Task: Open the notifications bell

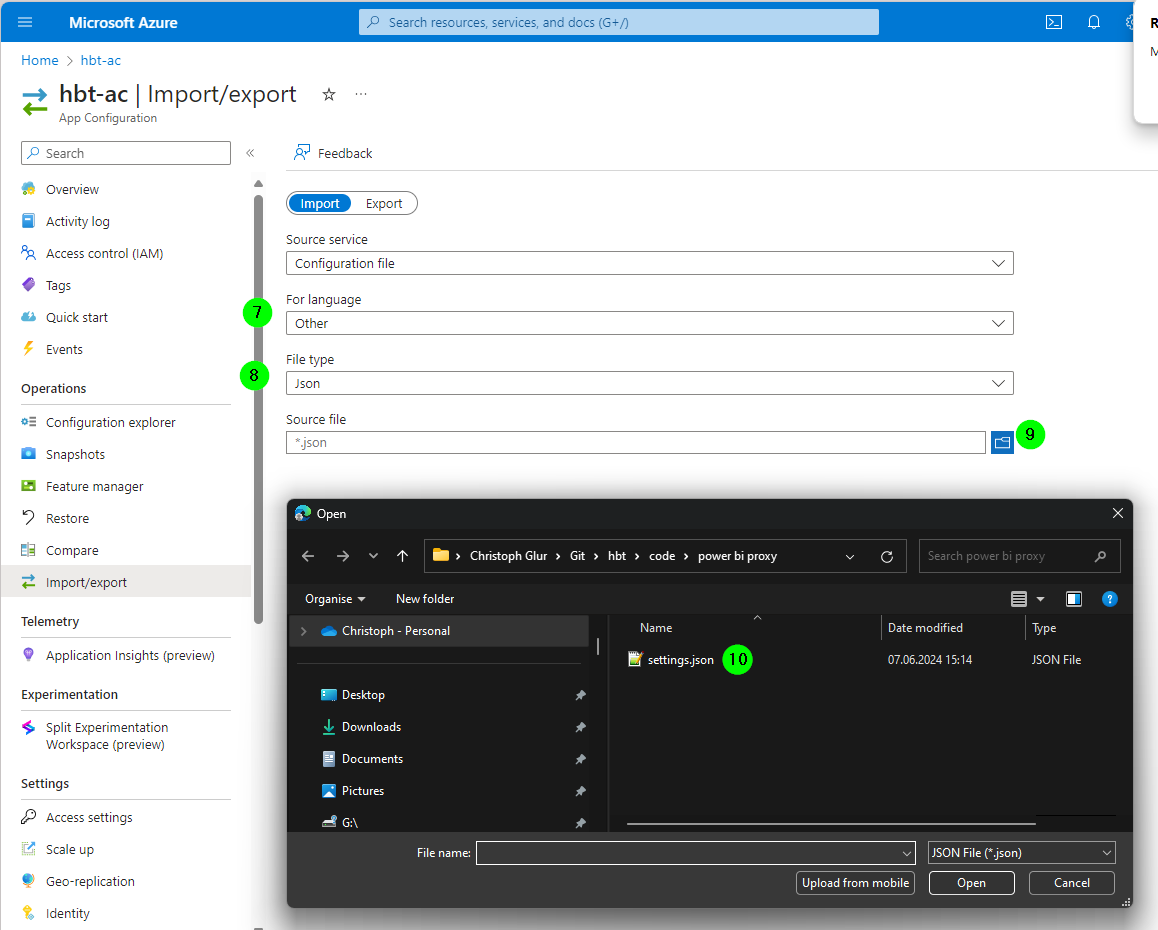Action: [1094, 22]
